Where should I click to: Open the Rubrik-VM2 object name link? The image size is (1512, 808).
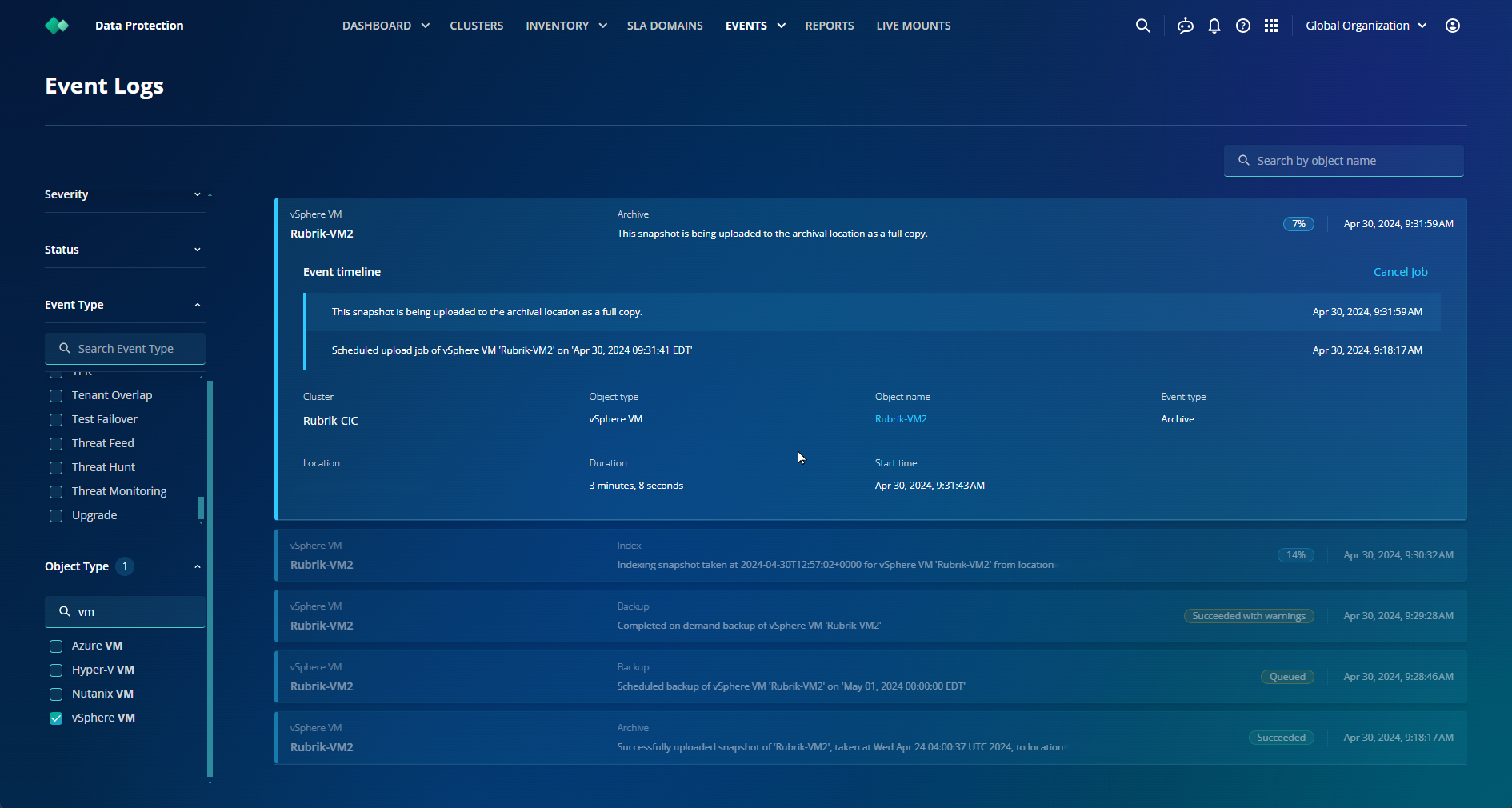[901, 419]
